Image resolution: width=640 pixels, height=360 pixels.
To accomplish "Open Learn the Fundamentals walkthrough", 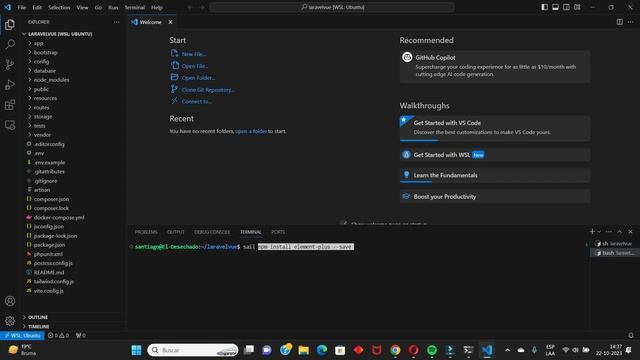I will [x=495, y=175].
